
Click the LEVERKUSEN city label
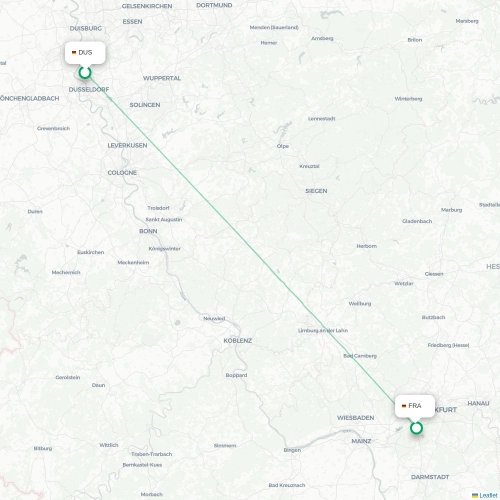[127, 146]
